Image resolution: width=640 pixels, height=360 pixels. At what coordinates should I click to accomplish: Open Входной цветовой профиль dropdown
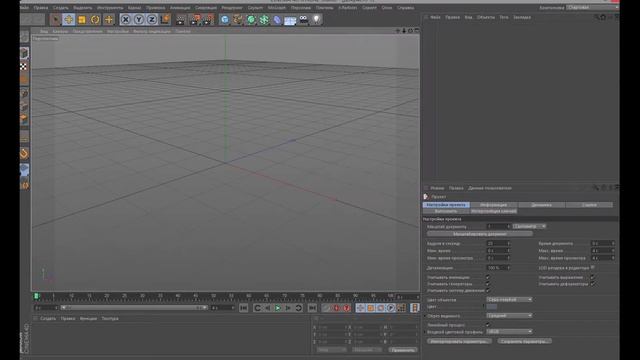click(509, 331)
